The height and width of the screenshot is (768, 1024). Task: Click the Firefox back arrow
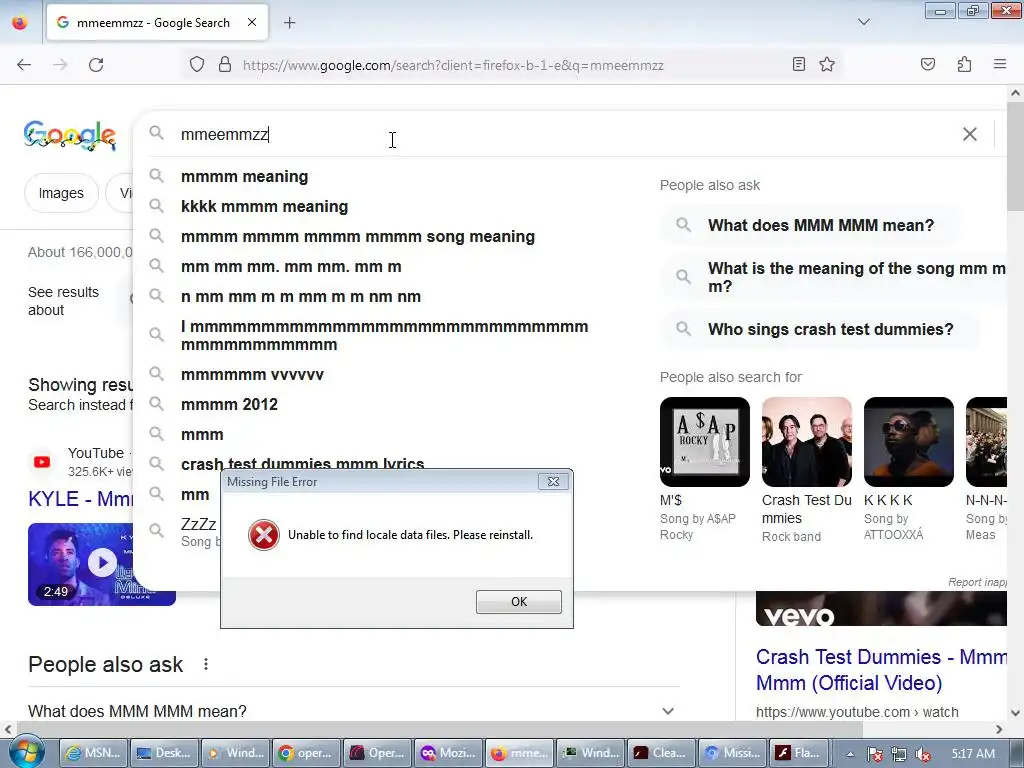point(24,65)
